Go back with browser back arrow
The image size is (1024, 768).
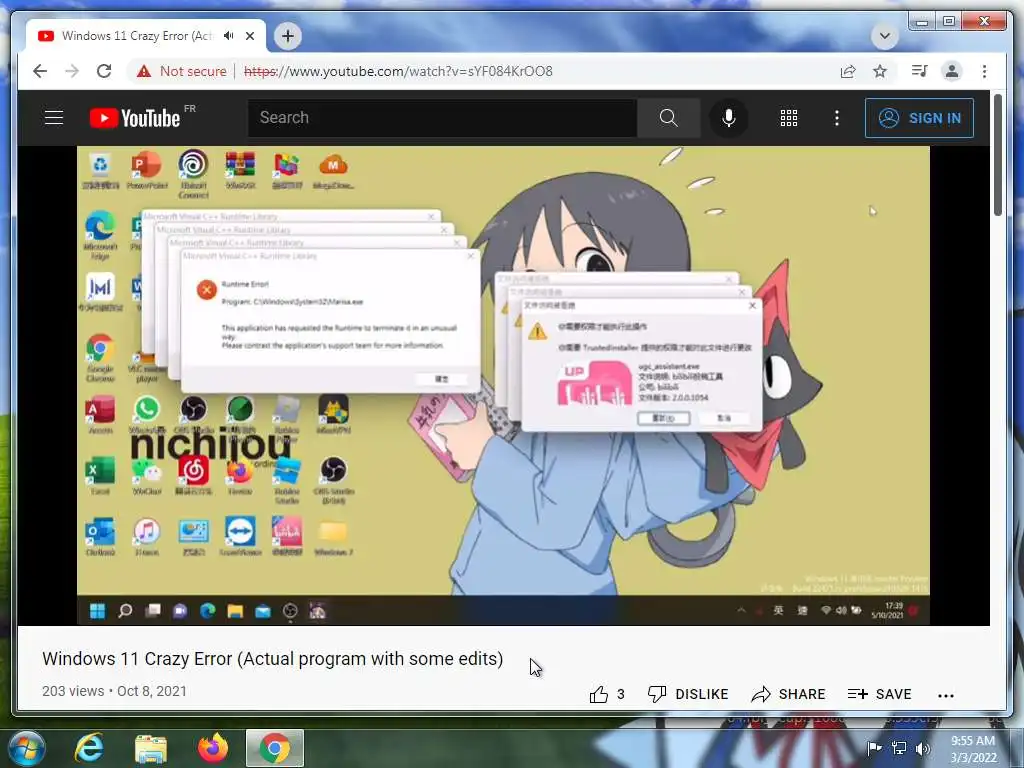click(x=40, y=71)
